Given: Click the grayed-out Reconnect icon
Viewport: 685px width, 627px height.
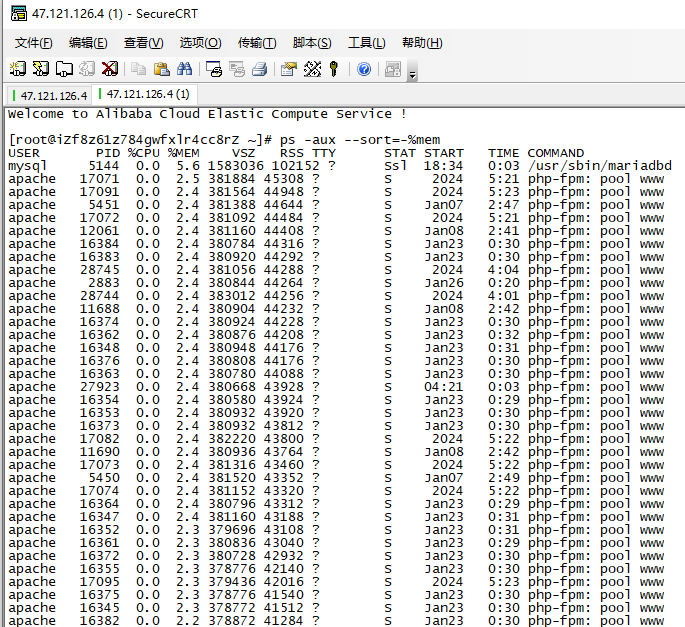Looking at the screenshot, I should coord(86,69).
